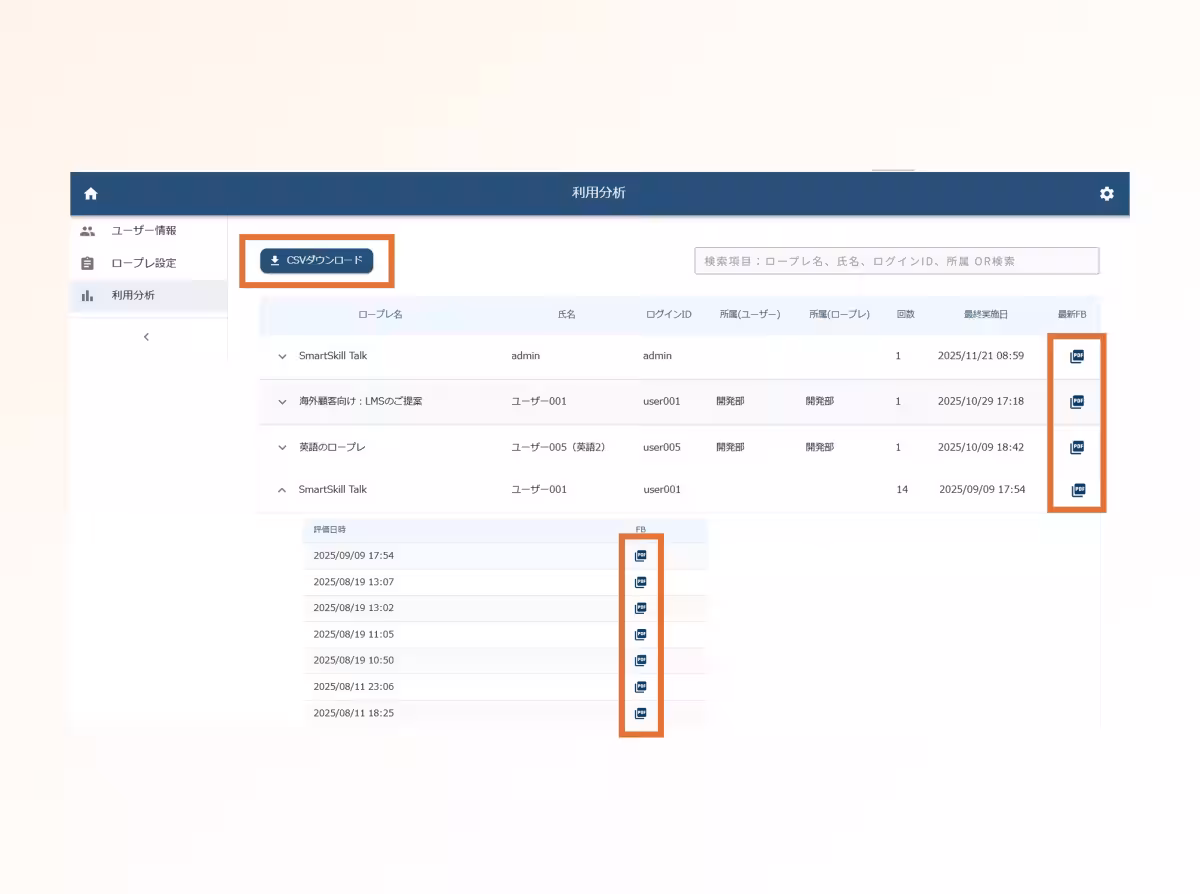The height and width of the screenshot is (894, 1200).
Task: Open ロープレ設定 in sidebar
Action: [143, 263]
